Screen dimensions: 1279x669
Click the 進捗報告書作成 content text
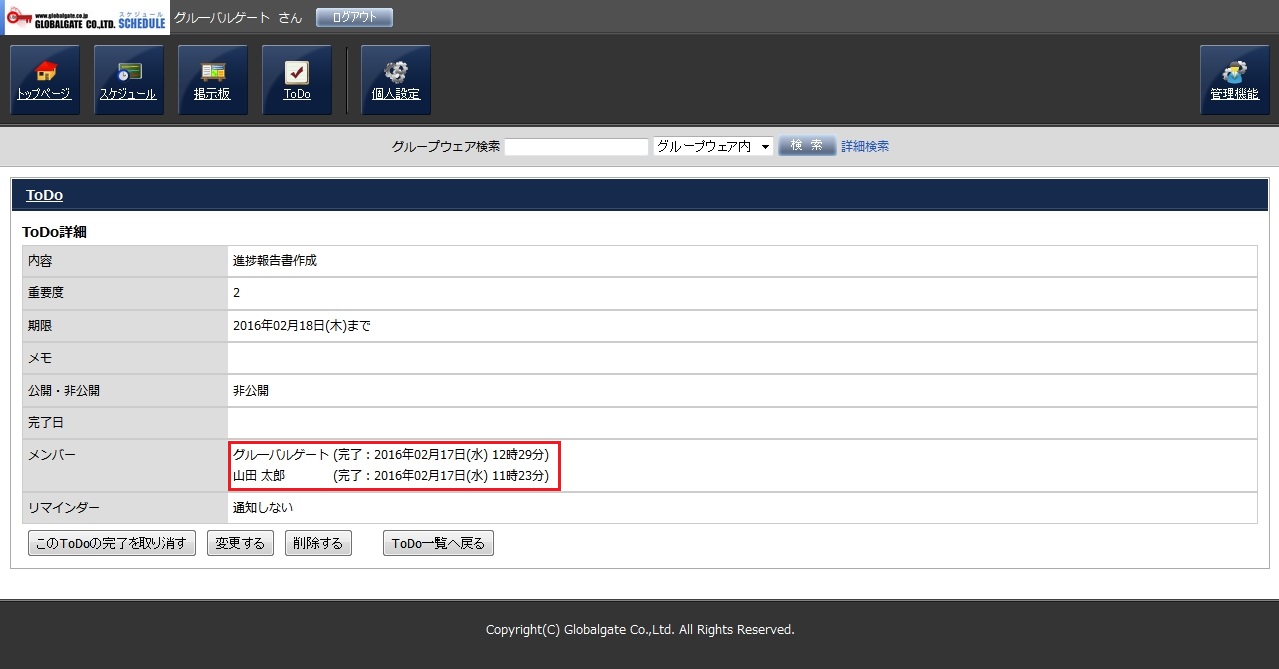[x=275, y=261]
